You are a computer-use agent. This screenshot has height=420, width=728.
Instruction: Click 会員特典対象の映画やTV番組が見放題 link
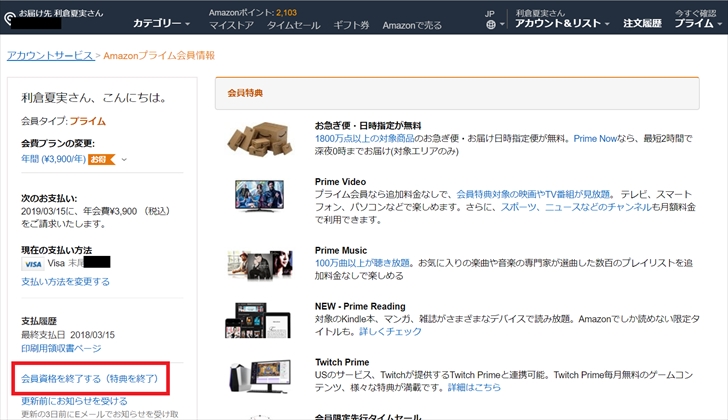pyautogui.click(x=533, y=194)
